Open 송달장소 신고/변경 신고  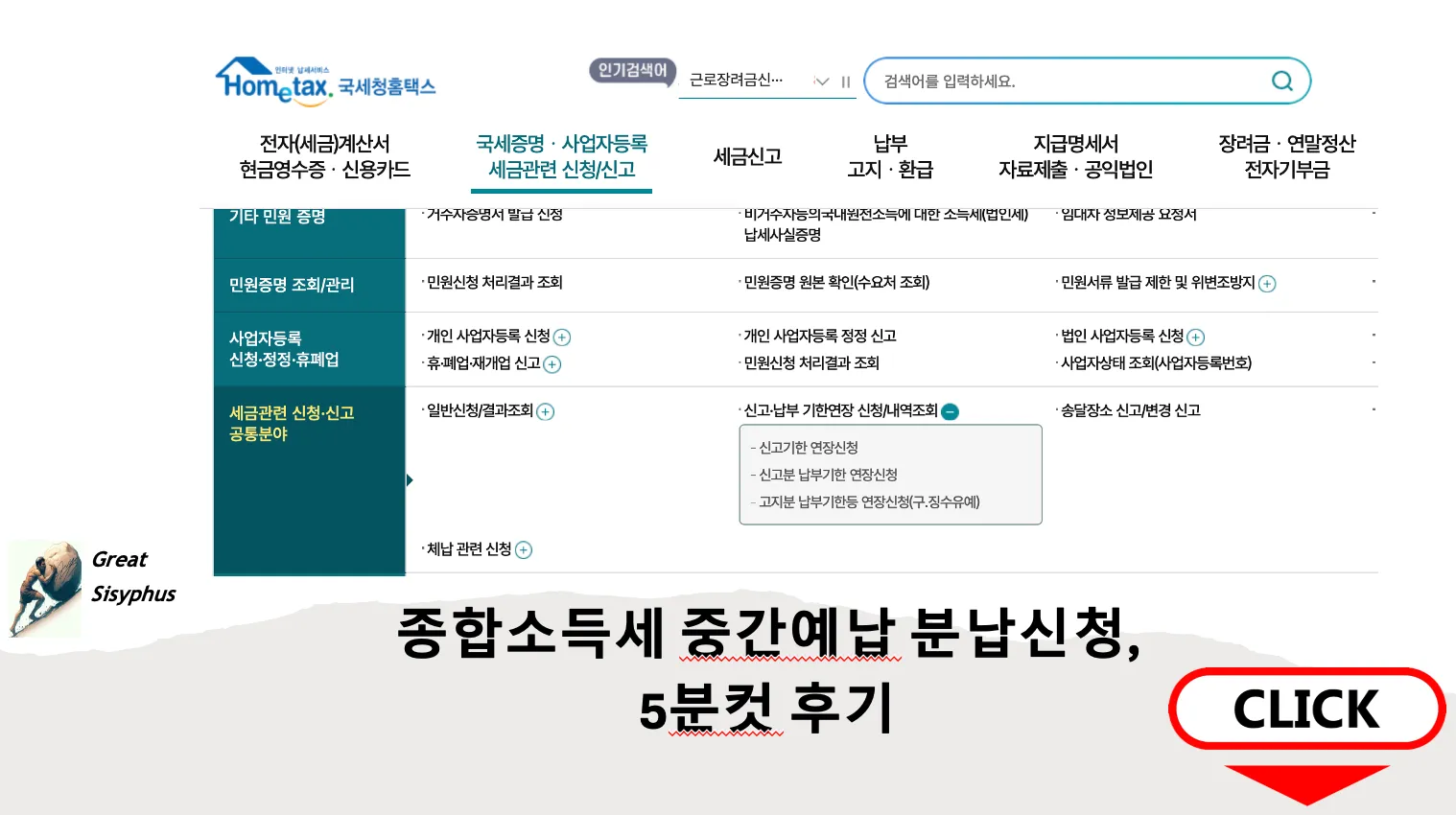coord(1132,410)
